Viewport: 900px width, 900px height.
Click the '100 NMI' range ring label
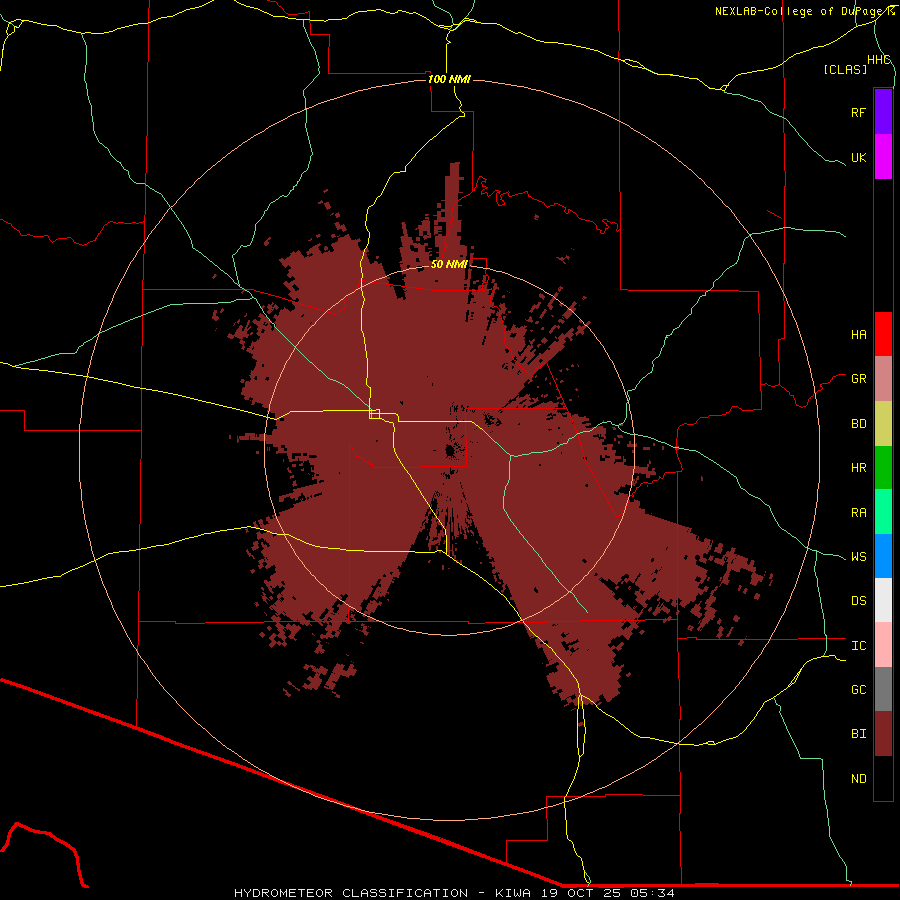449,79
